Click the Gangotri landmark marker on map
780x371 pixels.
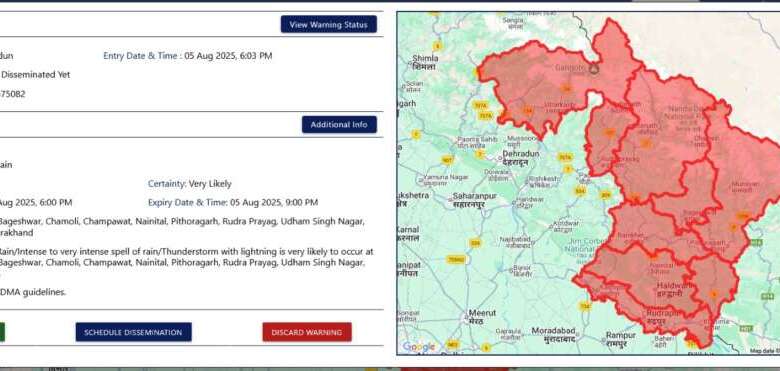point(593,68)
